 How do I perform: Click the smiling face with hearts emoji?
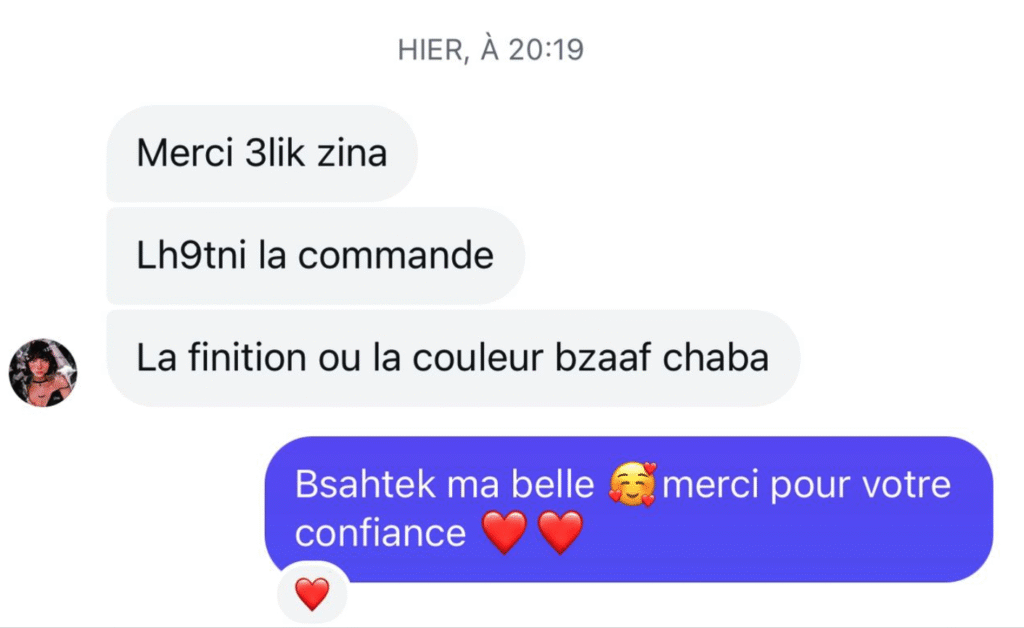[632, 484]
